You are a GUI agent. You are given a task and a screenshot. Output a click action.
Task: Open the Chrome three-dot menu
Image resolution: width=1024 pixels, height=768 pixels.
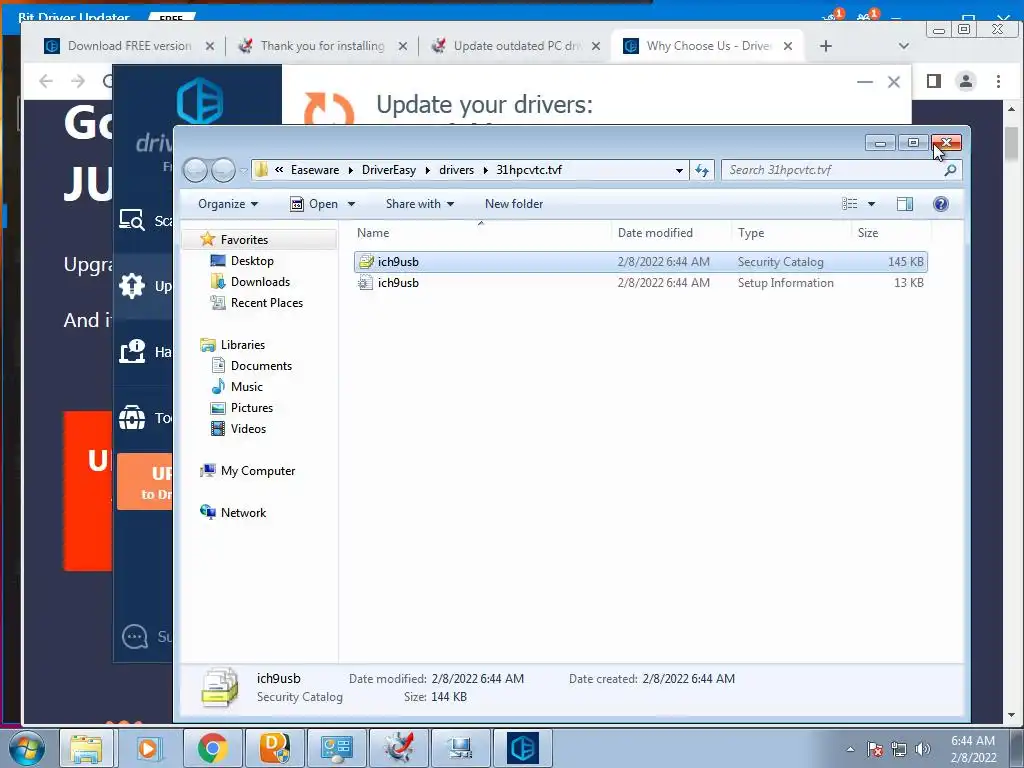(x=998, y=81)
